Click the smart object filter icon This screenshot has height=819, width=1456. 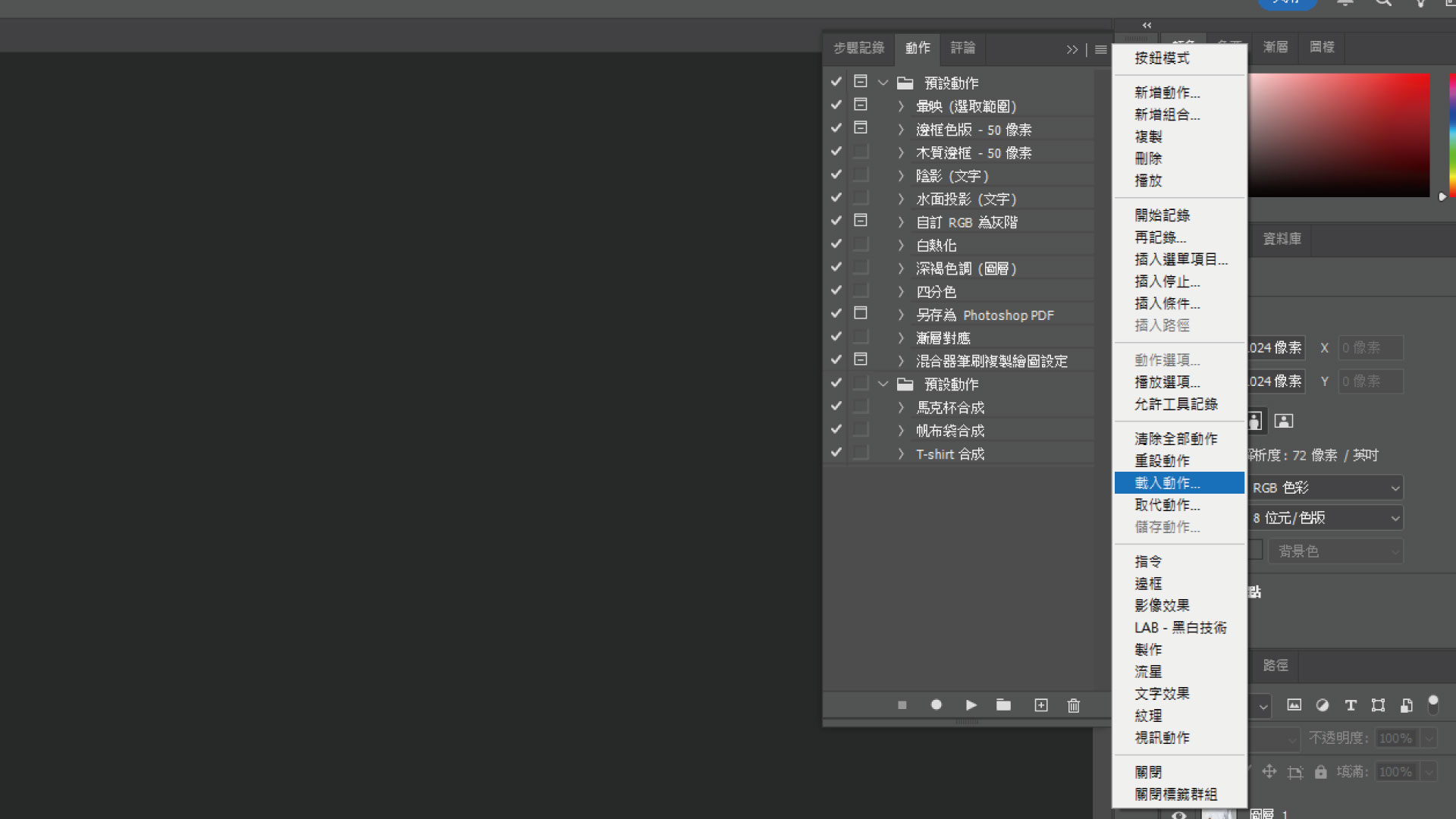tap(1406, 705)
